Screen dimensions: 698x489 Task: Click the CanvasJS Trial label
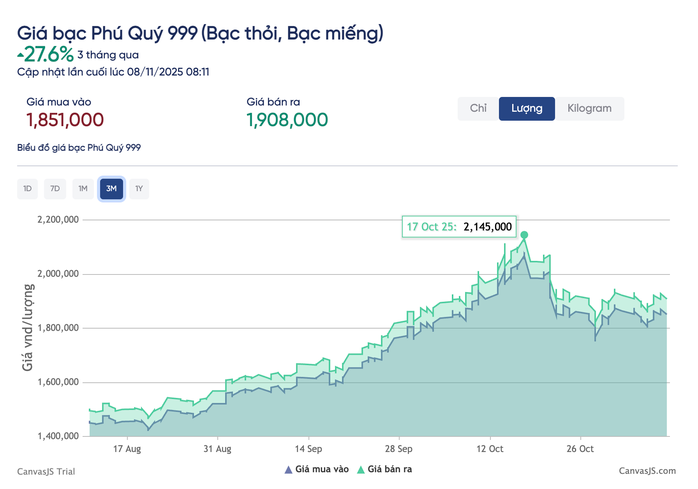pos(45,469)
